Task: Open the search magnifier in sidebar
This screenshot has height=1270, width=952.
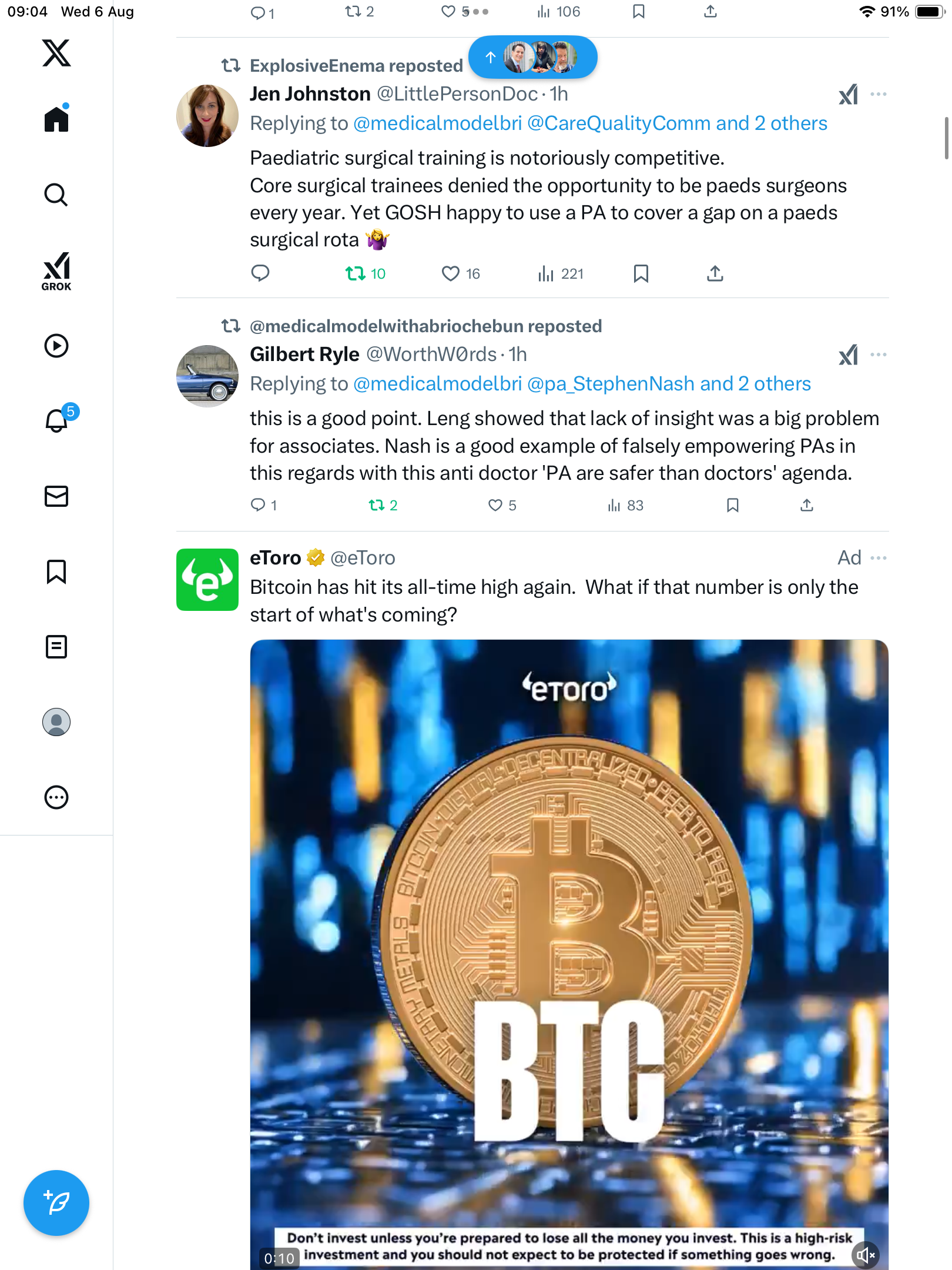Action: [x=56, y=195]
